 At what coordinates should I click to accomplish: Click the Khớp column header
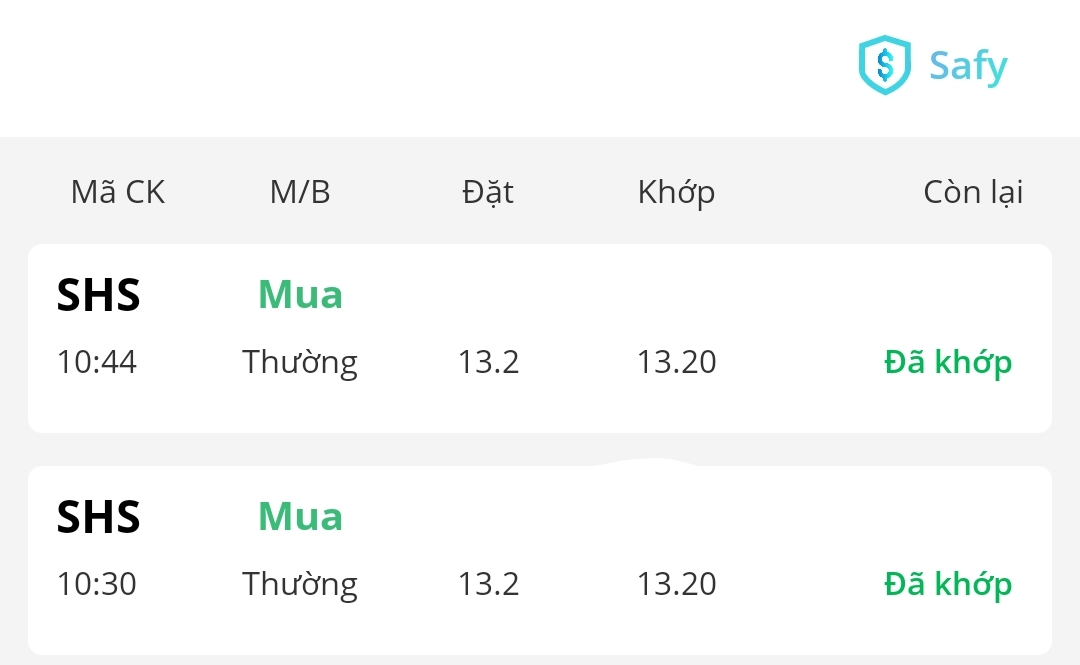(676, 192)
